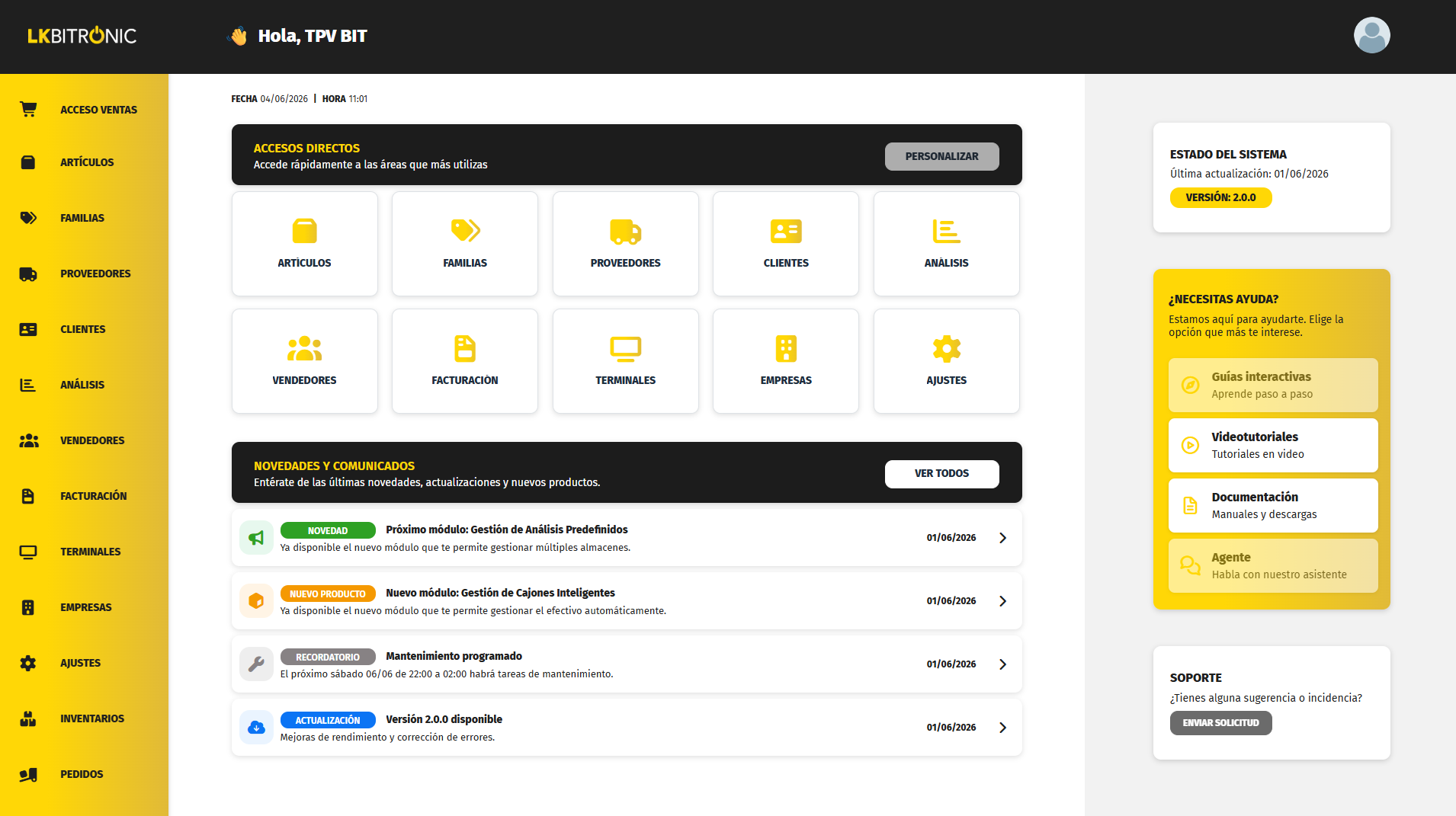The height and width of the screenshot is (816, 1456).
Task: Click the chat bubbles icon of Agente
Action: point(1190,565)
